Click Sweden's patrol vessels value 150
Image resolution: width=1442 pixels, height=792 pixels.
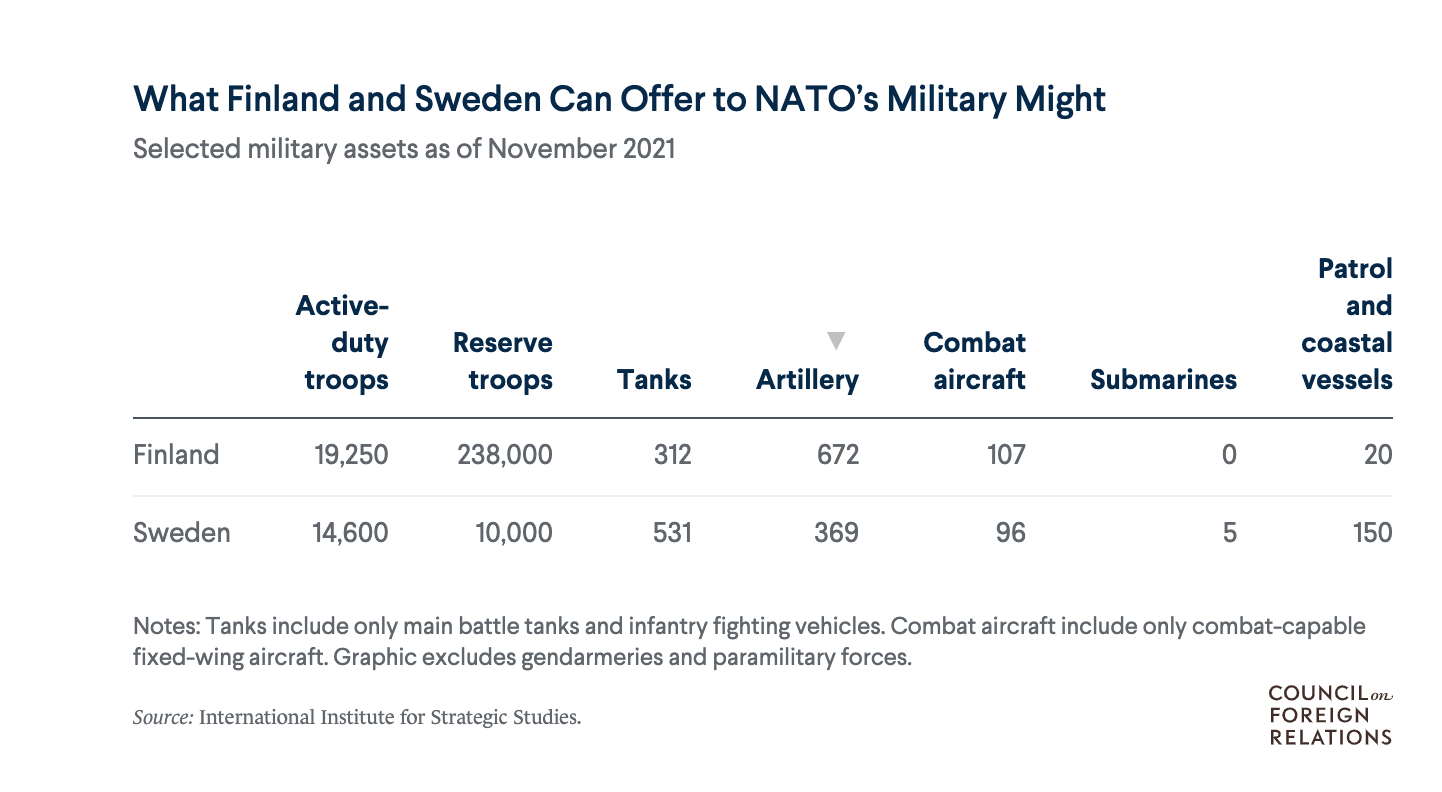[1370, 532]
